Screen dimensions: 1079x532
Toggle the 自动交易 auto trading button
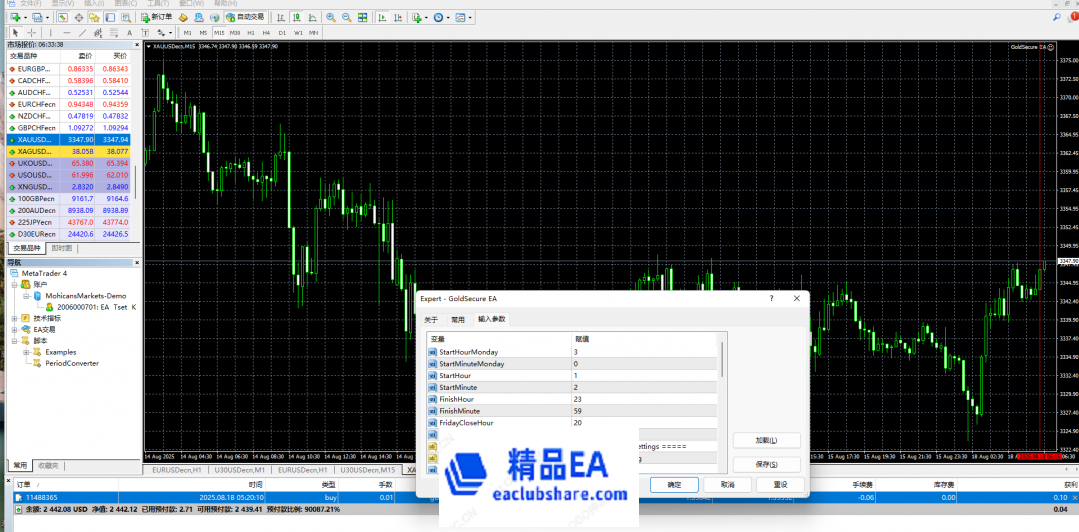pos(245,17)
